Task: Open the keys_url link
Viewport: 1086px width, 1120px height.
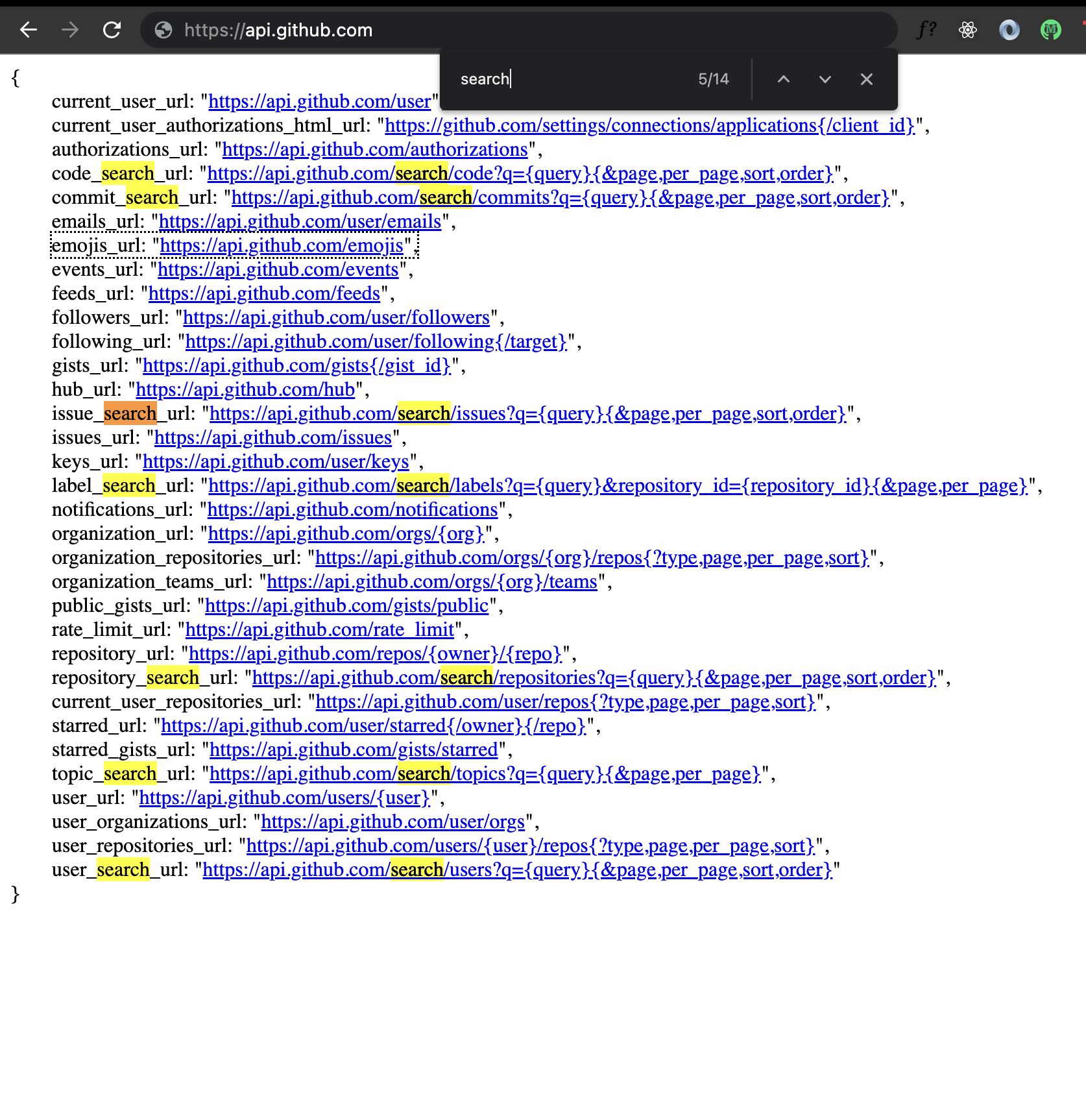Action: [x=276, y=462]
